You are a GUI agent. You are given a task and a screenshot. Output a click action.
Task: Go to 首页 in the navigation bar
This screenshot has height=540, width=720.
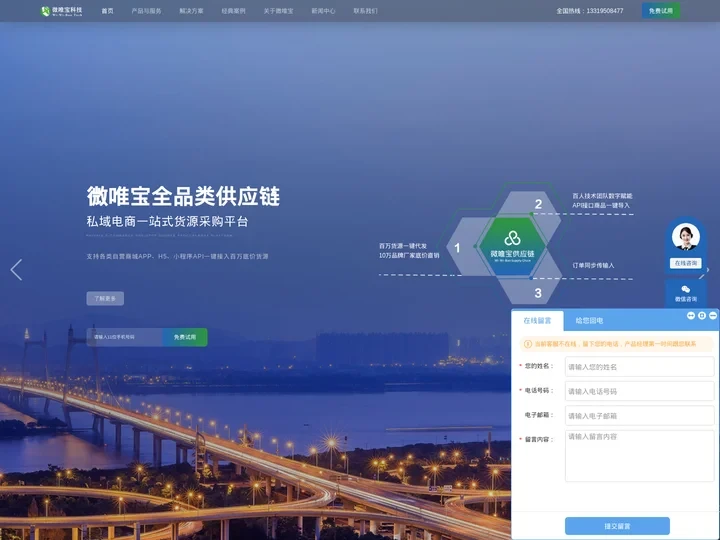pyautogui.click(x=107, y=11)
